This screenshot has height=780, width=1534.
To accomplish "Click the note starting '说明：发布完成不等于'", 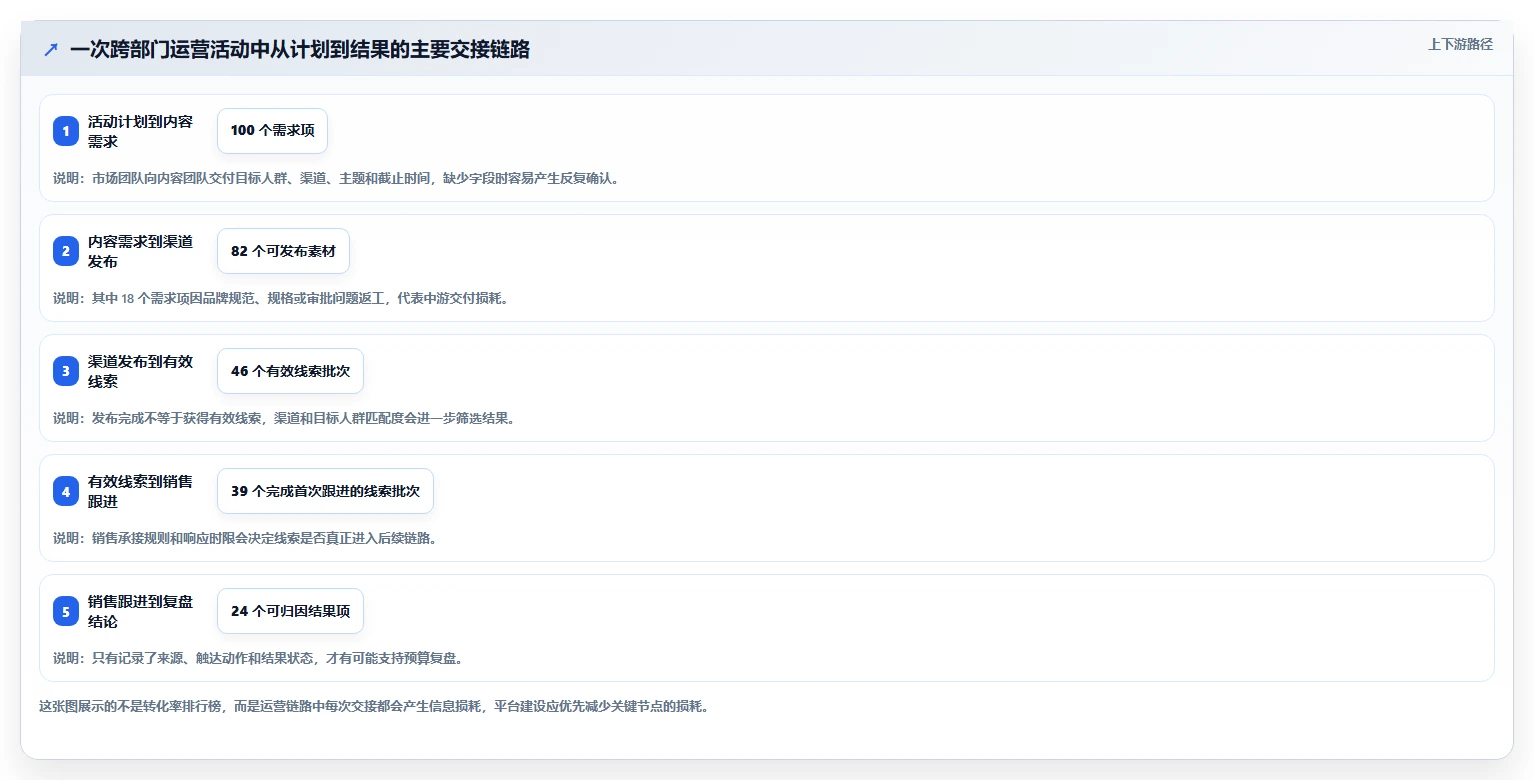I will pos(284,418).
